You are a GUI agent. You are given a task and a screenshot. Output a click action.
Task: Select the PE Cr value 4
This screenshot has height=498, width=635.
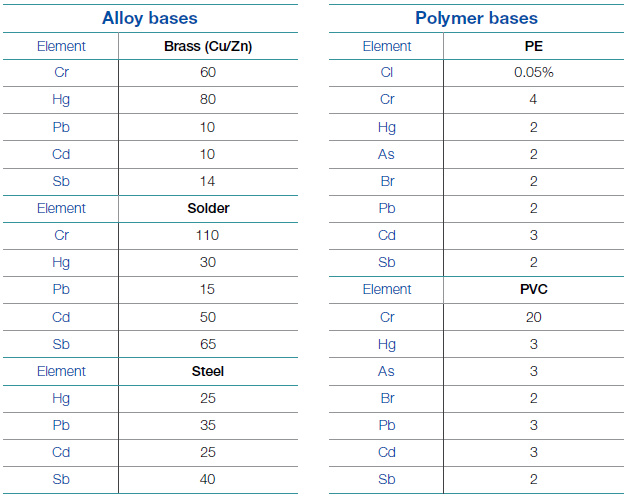(x=533, y=99)
